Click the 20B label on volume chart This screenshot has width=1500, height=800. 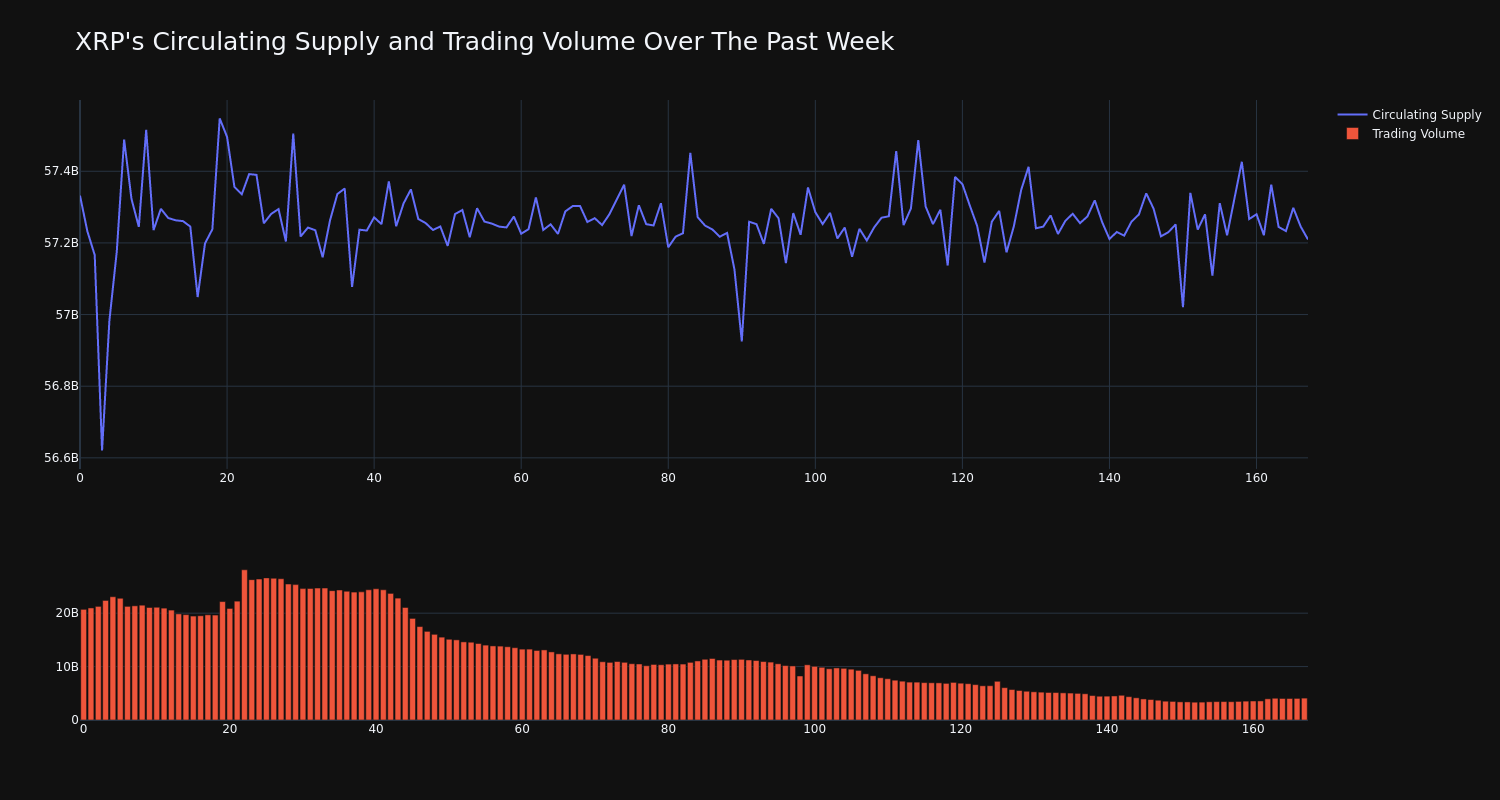coord(67,613)
